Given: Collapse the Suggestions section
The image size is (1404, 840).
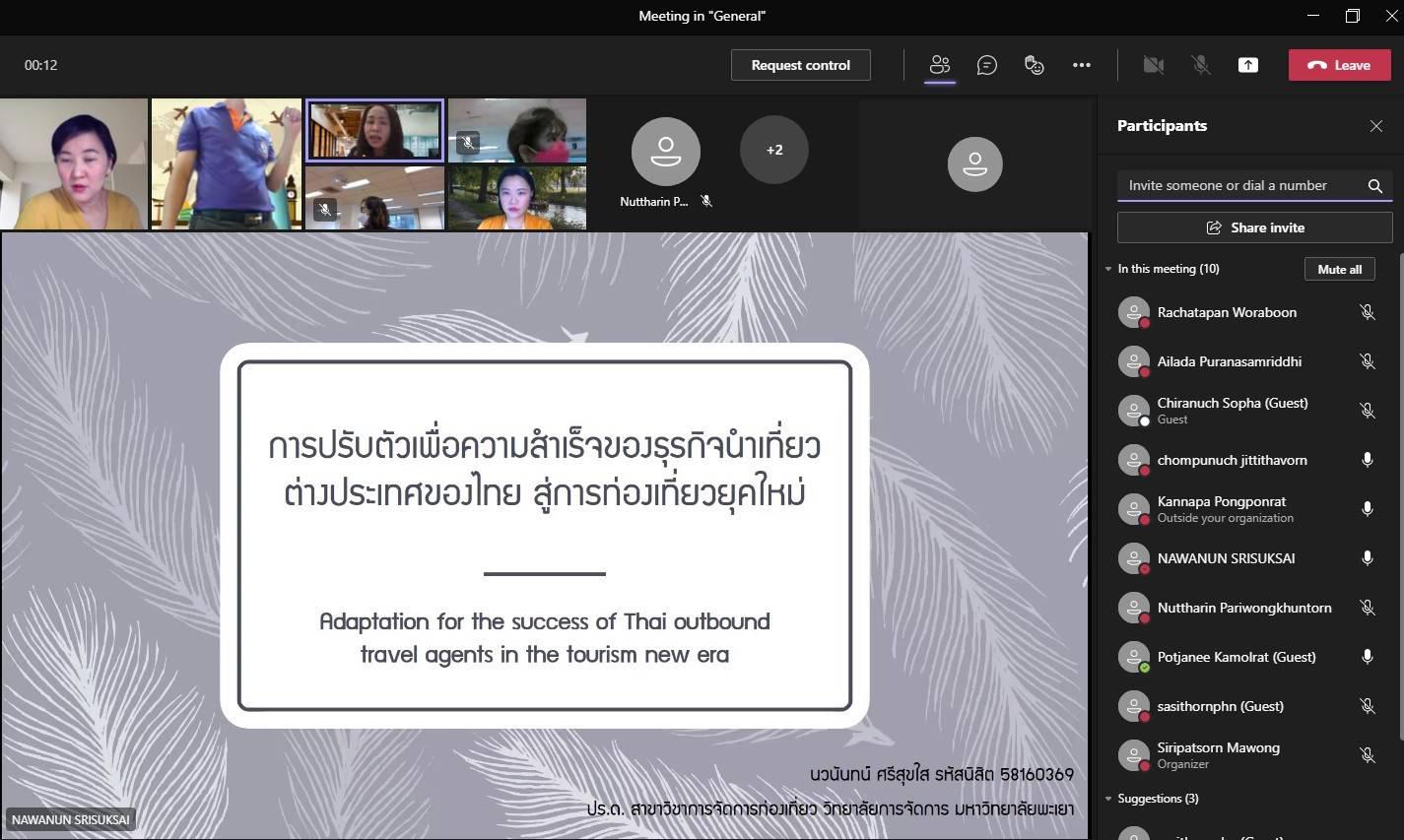Looking at the screenshot, I should pyautogui.click(x=1108, y=799).
